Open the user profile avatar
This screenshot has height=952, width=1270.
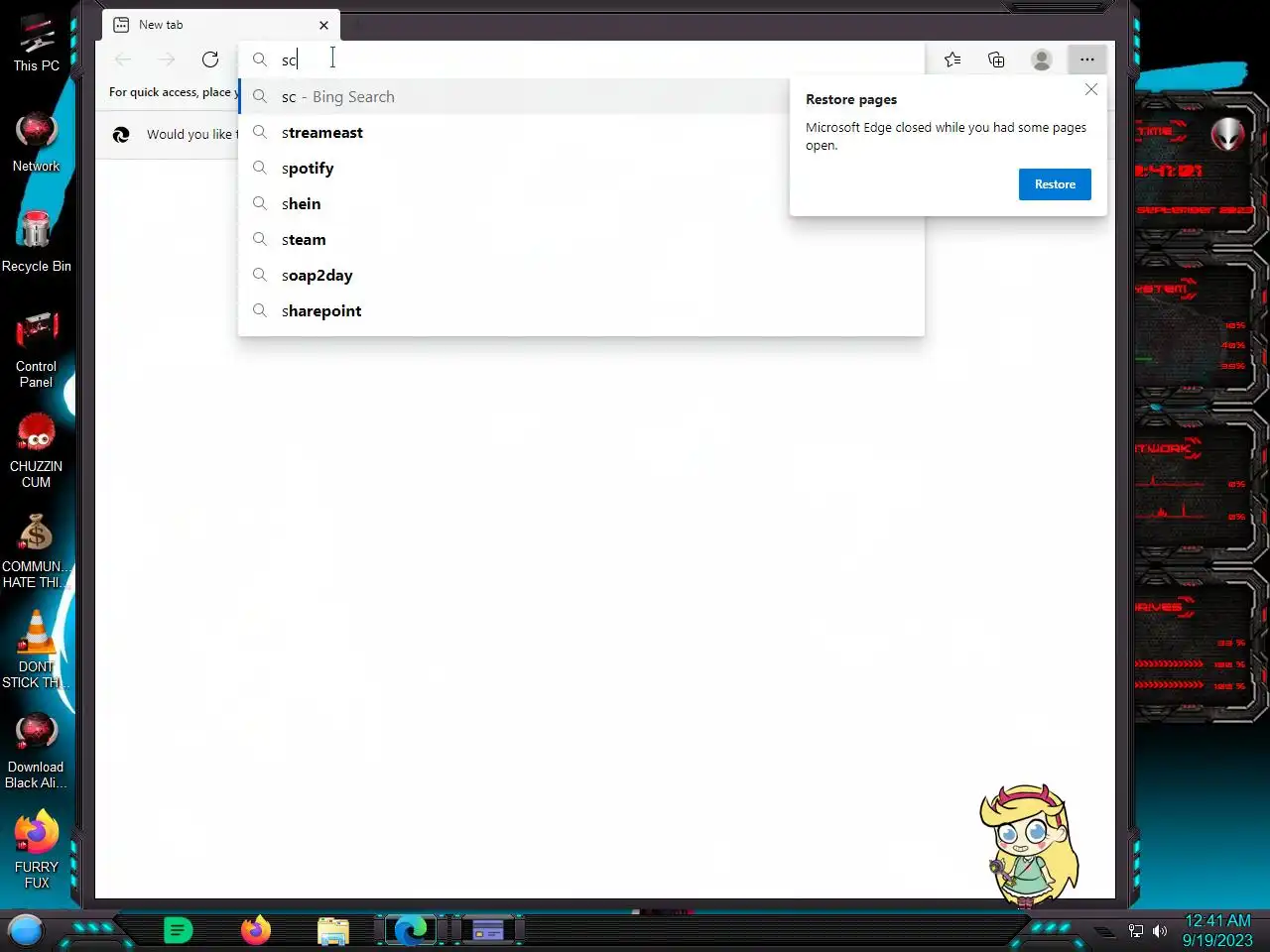pyautogui.click(x=1041, y=59)
